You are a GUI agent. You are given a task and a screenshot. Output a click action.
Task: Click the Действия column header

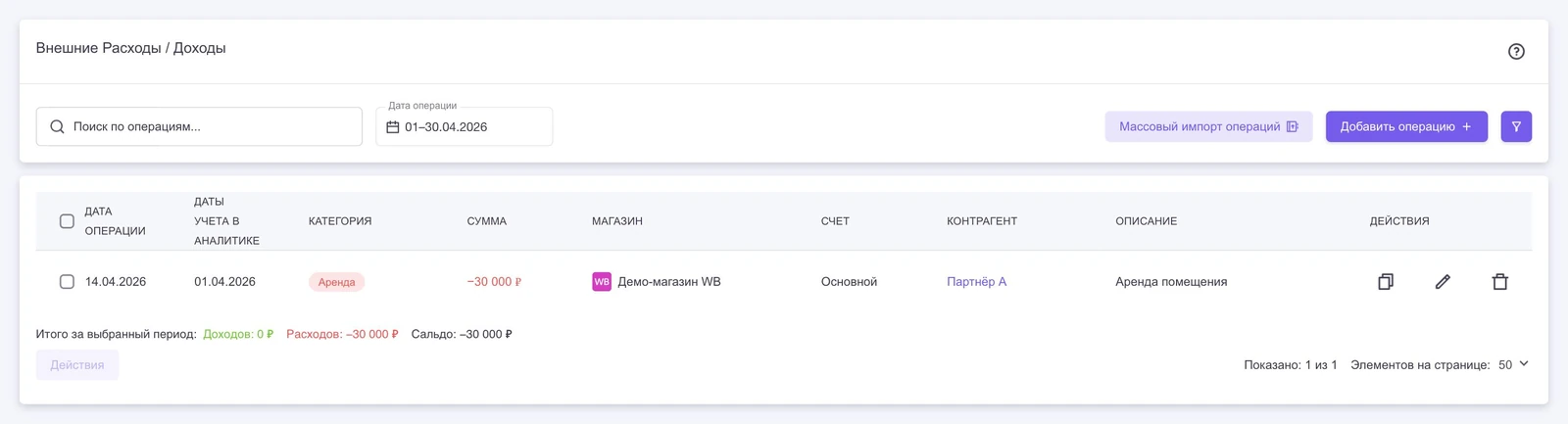tap(1399, 221)
